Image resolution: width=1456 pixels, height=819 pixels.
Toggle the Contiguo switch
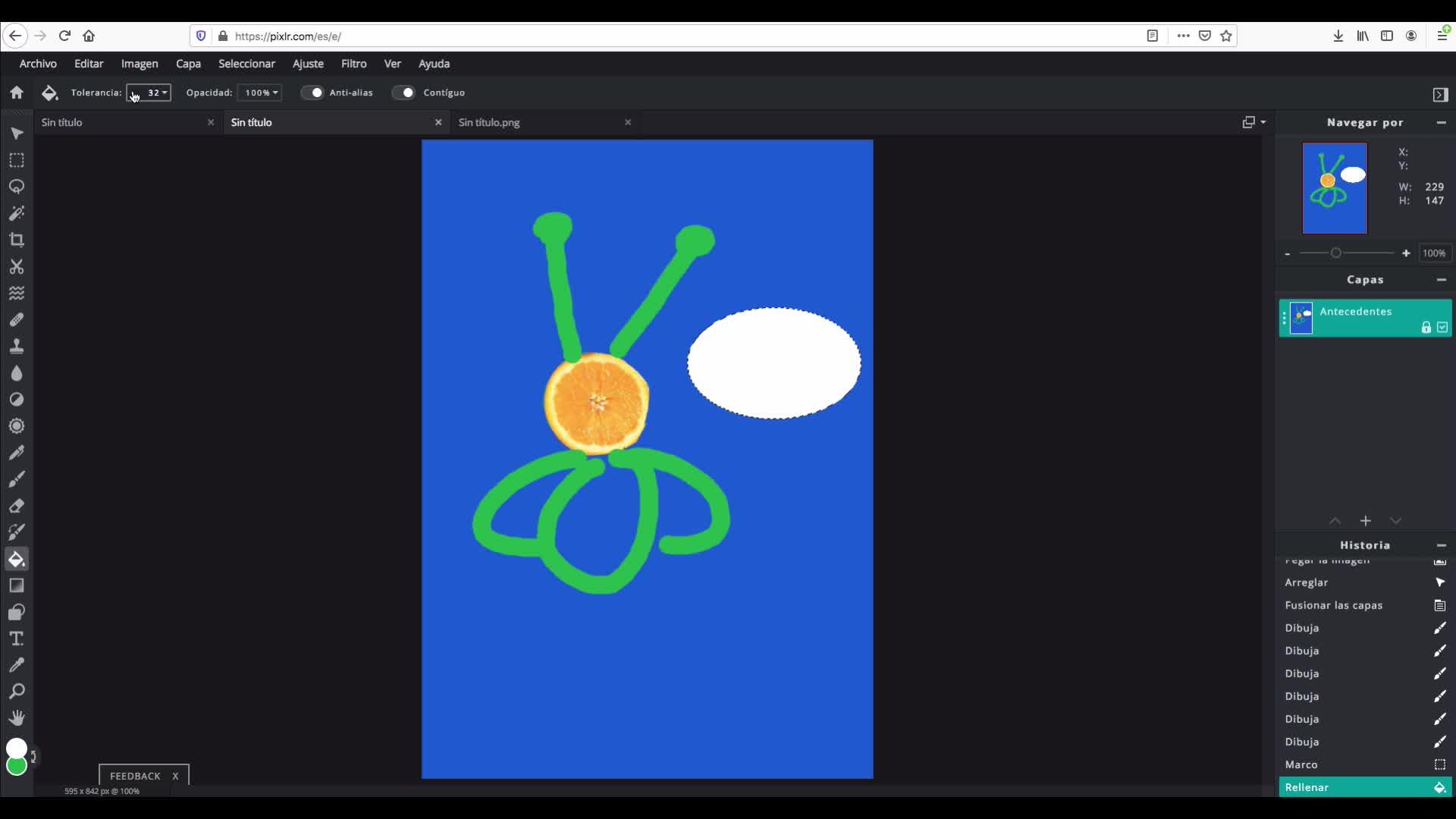pyautogui.click(x=404, y=93)
